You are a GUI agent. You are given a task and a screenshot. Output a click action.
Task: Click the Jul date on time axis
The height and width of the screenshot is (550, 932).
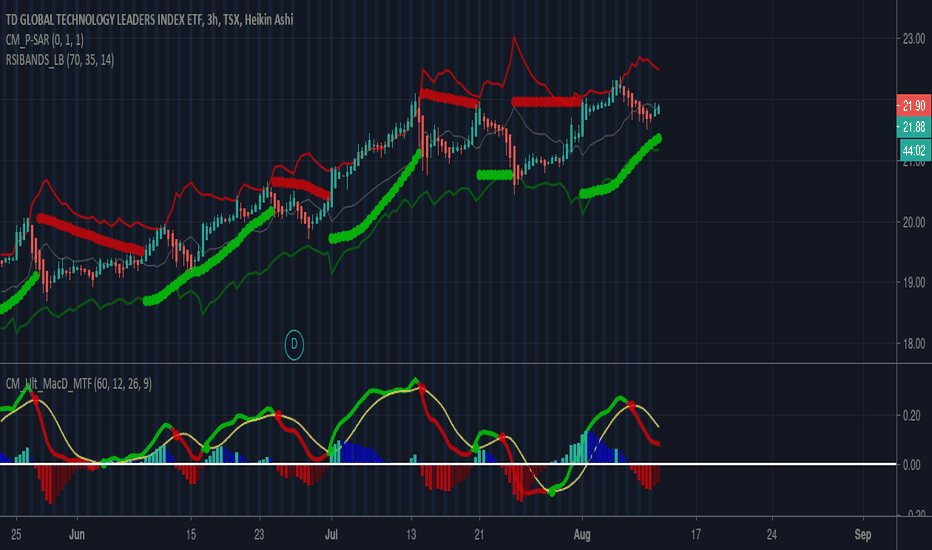[x=331, y=534]
